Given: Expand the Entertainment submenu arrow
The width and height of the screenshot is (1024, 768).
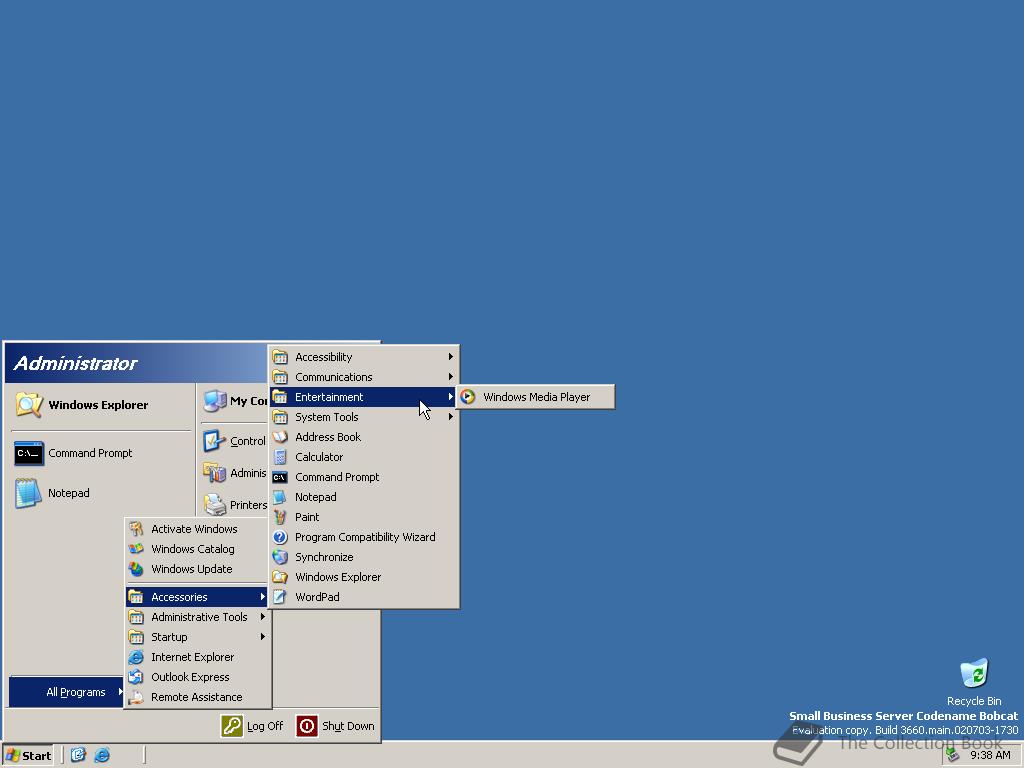Looking at the screenshot, I should tap(451, 397).
